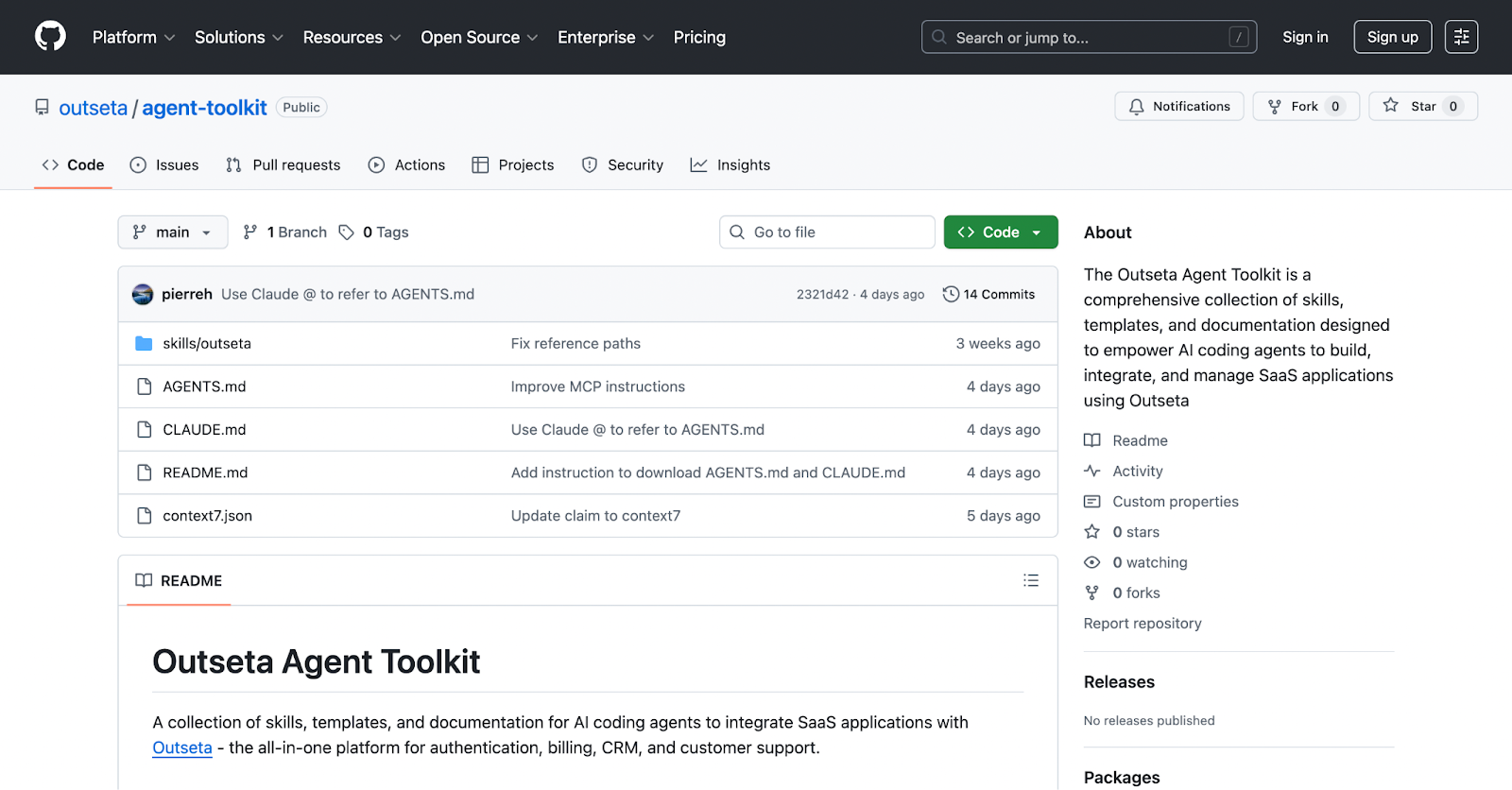This screenshot has height=790, width=1512.
Task: Open the agent-toolkit repository link
Action: point(204,108)
